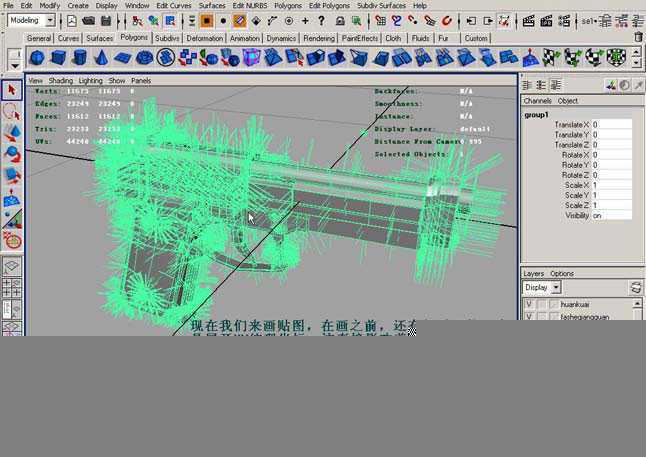Create a polygon sphere from the shelf
Image resolution: width=646 pixels, height=457 pixels.
[37, 57]
